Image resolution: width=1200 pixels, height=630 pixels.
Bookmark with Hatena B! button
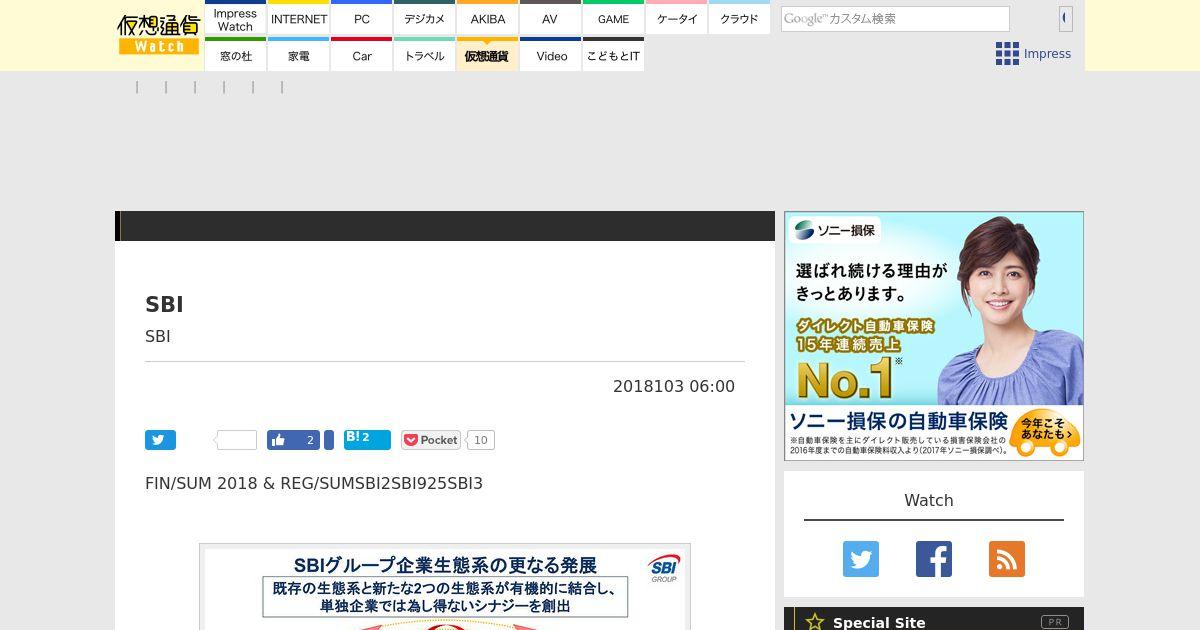367,439
